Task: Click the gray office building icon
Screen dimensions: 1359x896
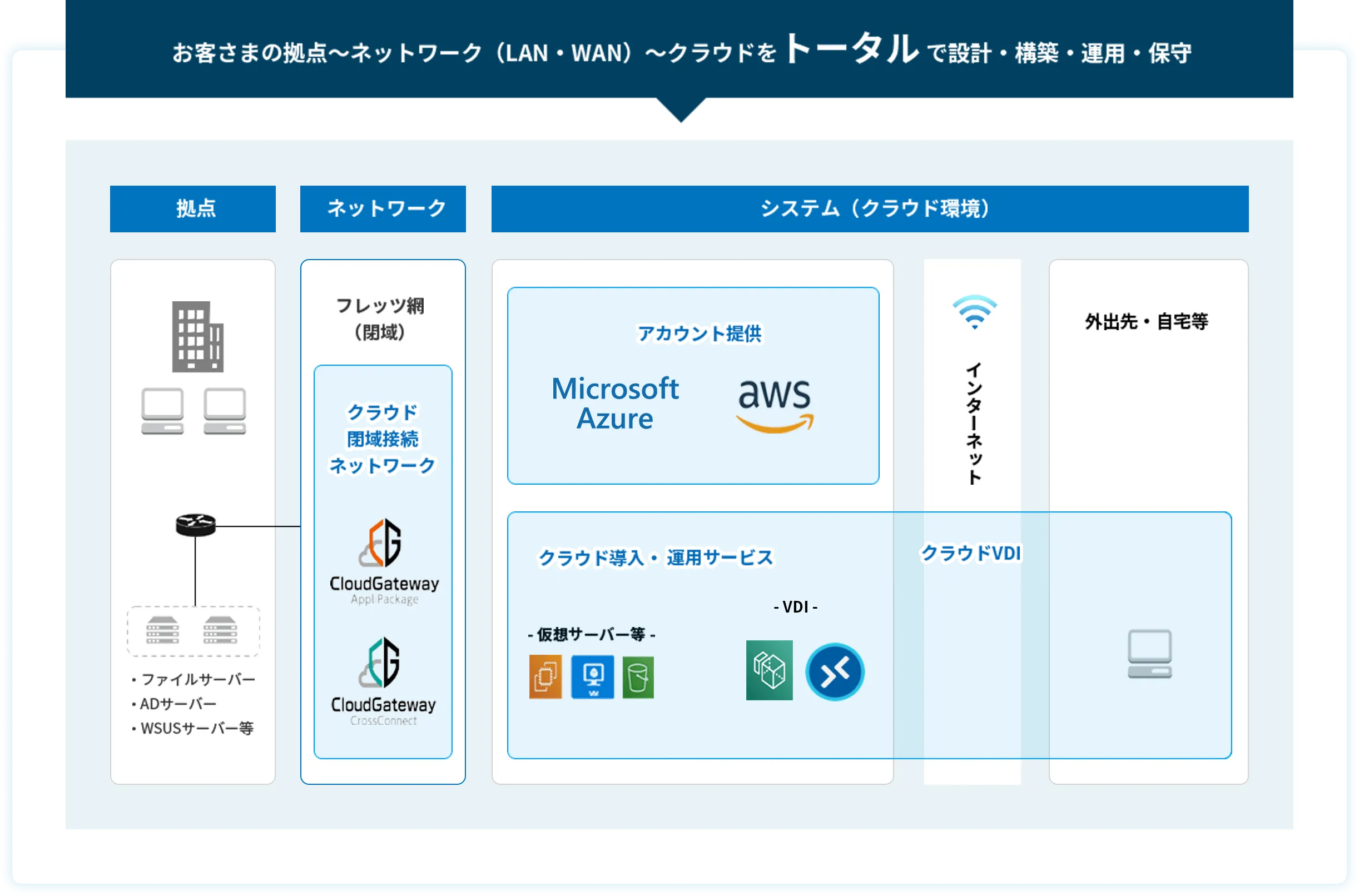Action: coord(198,337)
